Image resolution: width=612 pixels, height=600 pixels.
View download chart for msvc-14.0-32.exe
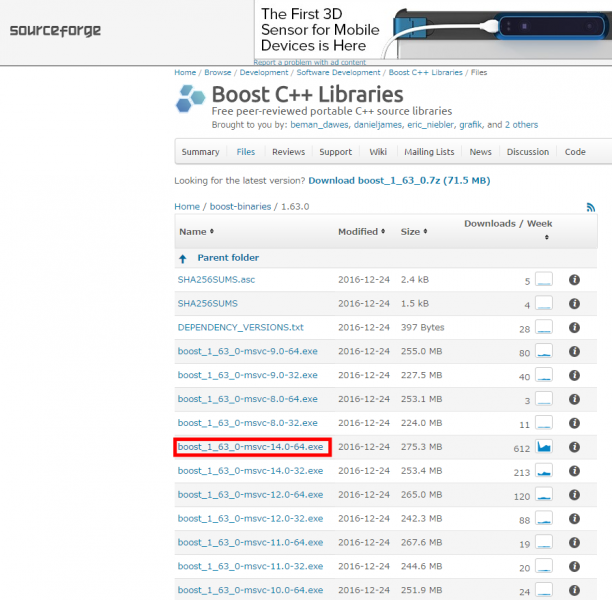(544, 471)
